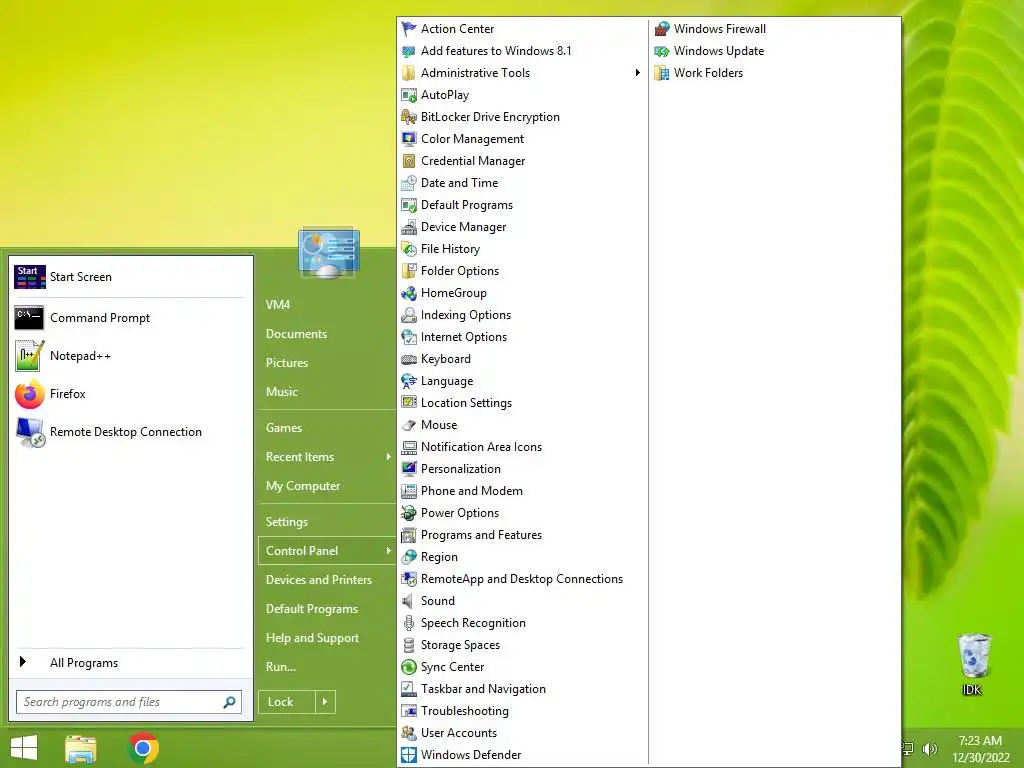Open Pictures from start menu
The width and height of the screenshot is (1024, 768).
pyautogui.click(x=287, y=362)
